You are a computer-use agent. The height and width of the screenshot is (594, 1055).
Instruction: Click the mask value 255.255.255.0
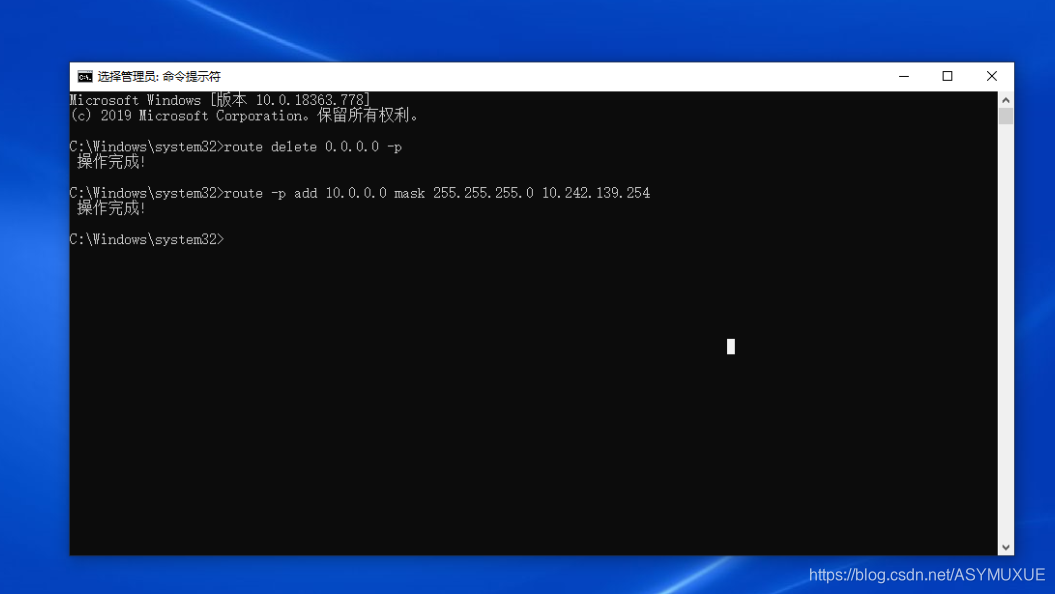tap(483, 193)
